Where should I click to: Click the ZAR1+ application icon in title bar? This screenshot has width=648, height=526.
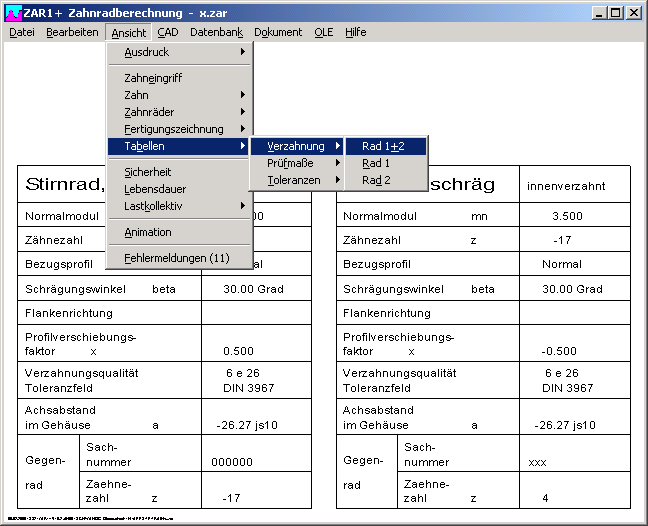click(14, 13)
